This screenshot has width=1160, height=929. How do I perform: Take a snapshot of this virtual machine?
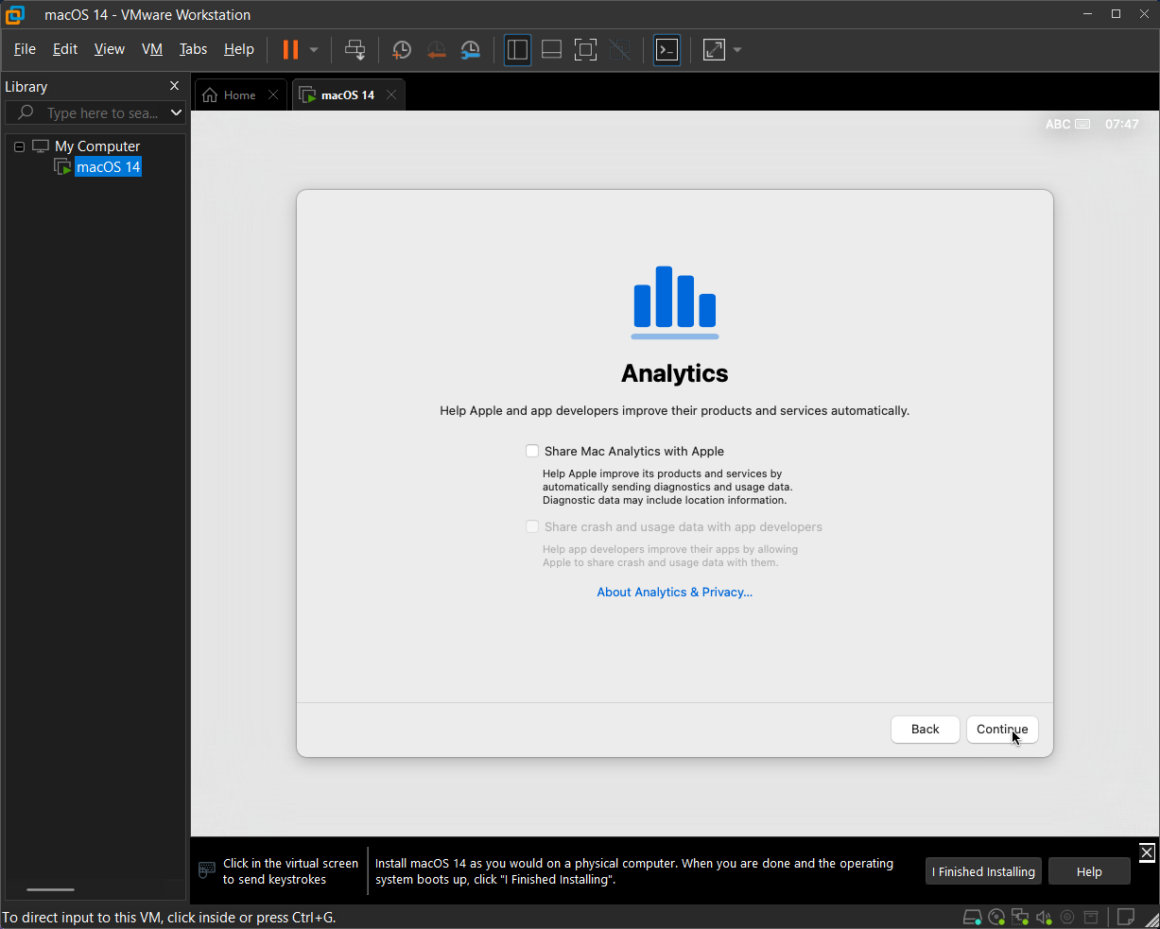pyautogui.click(x=401, y=50)
